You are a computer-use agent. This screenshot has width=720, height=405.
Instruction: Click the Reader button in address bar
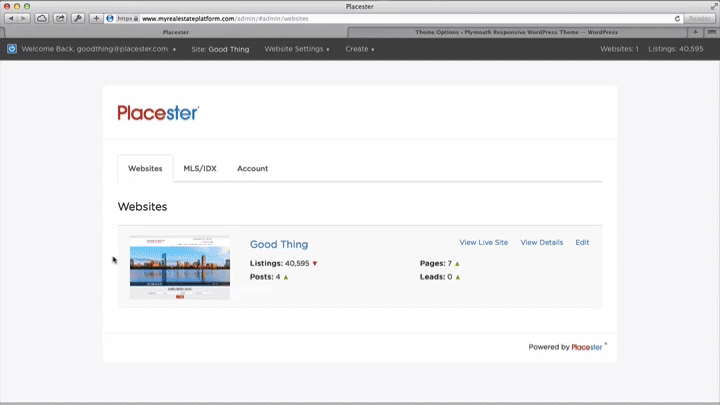(699, 19)
